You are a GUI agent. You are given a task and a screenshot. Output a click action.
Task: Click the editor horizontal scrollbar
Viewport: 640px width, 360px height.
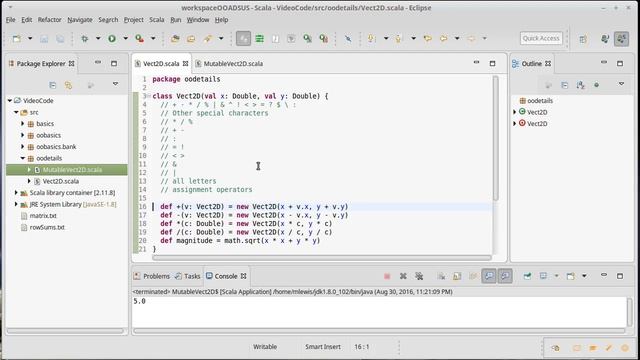pyautogui.click(x=322, y=258)
